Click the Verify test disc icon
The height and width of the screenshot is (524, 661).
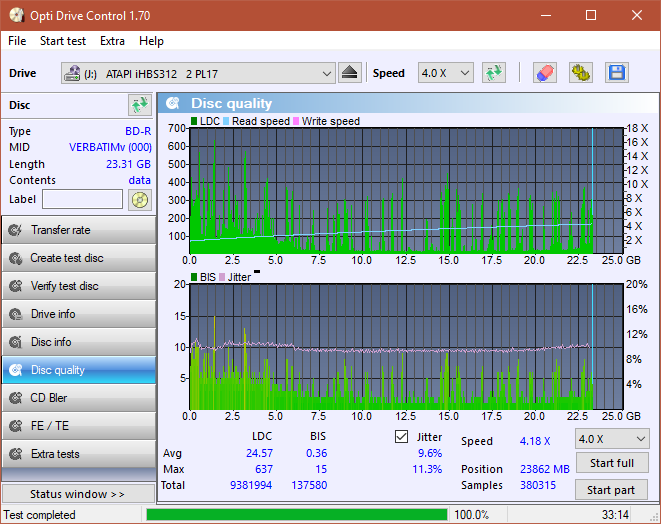16,286
